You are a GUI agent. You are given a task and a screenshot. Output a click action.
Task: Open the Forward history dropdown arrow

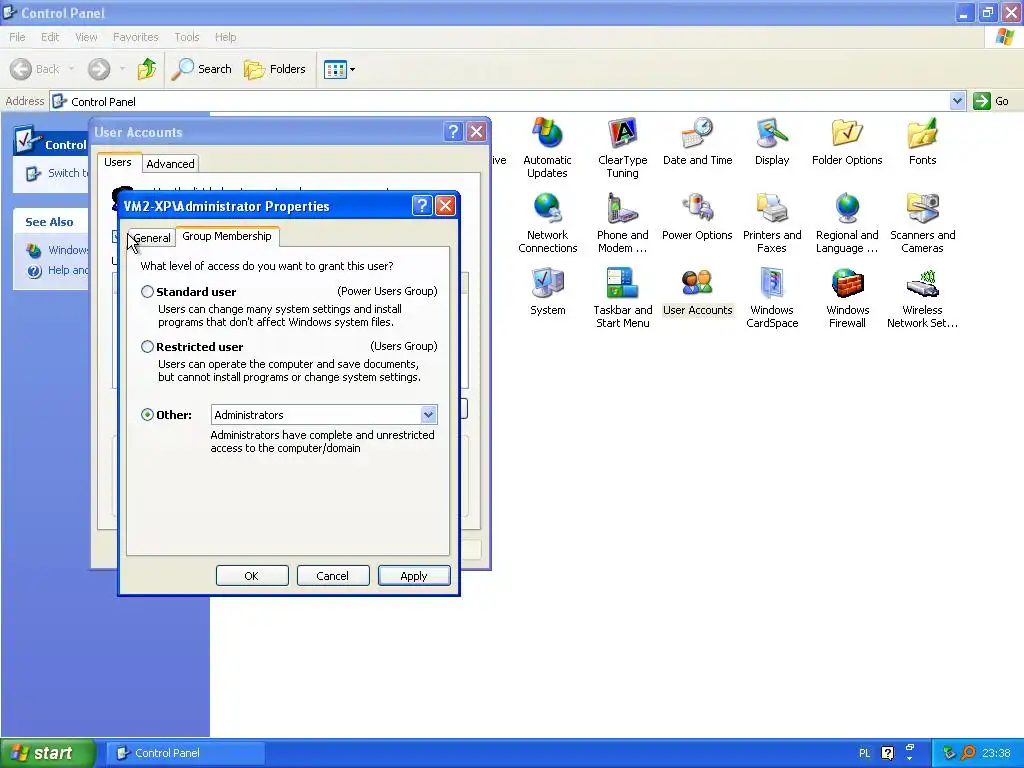click(122, 69)
